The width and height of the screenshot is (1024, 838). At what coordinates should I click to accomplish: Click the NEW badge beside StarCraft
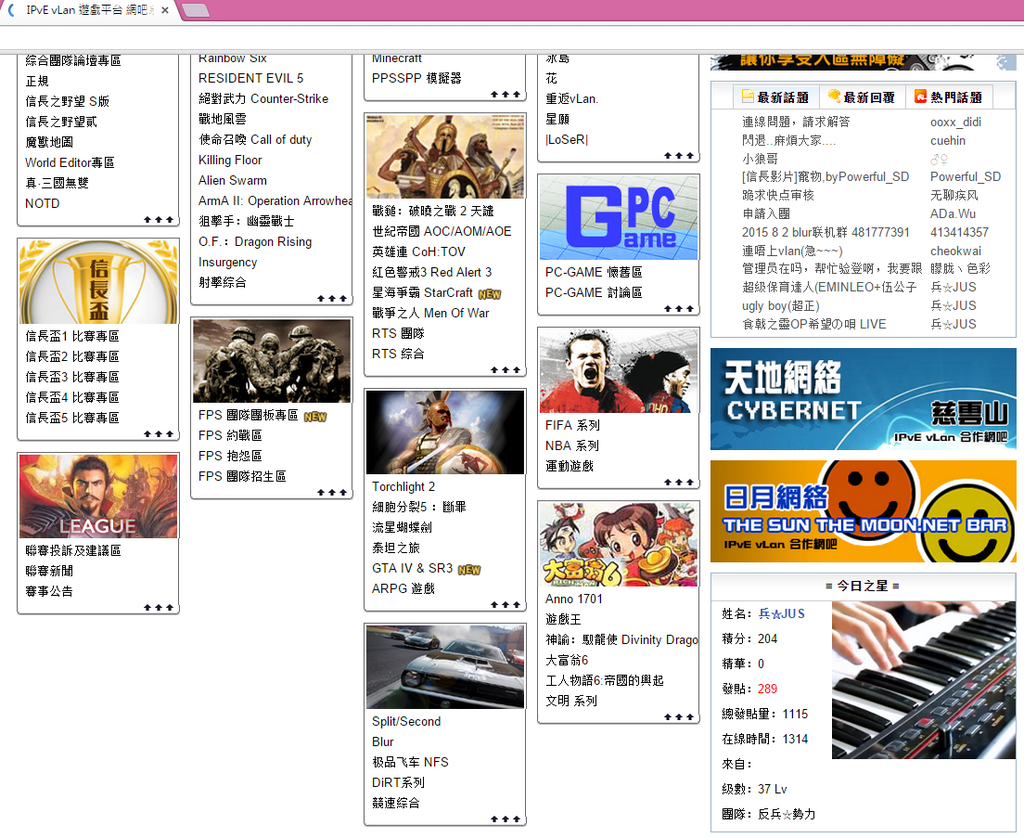tap(489, 294)
